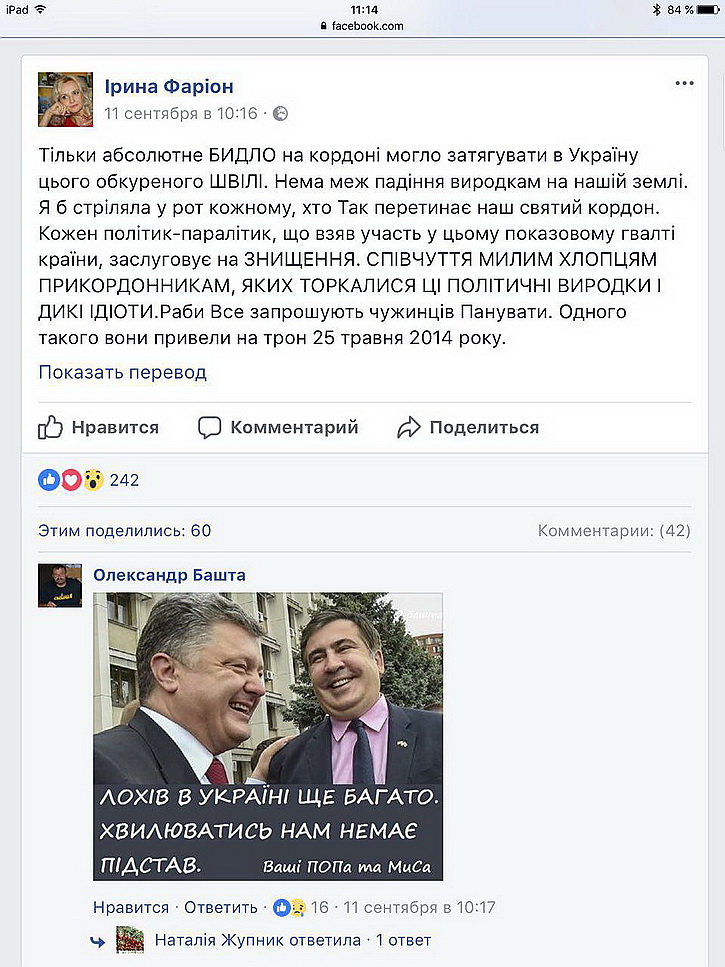
Task: Click the red heart reaction icon
Action: coord(71,479)
